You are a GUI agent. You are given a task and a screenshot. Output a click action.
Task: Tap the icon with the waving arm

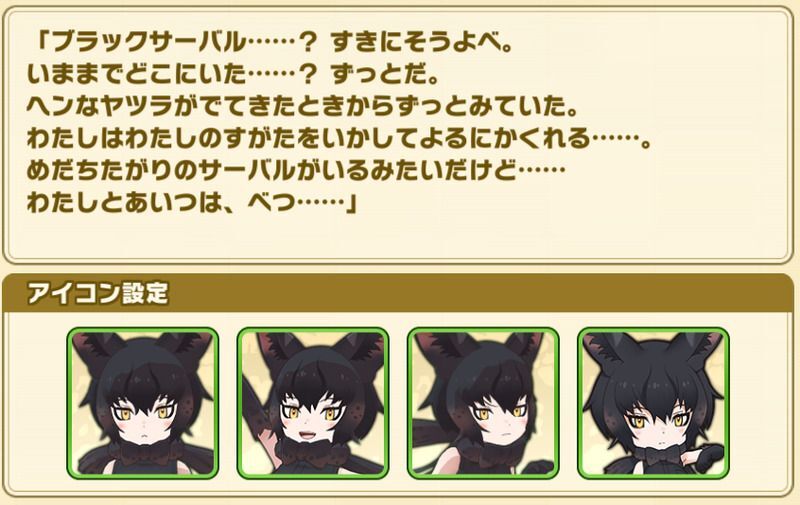click(313, 403)
